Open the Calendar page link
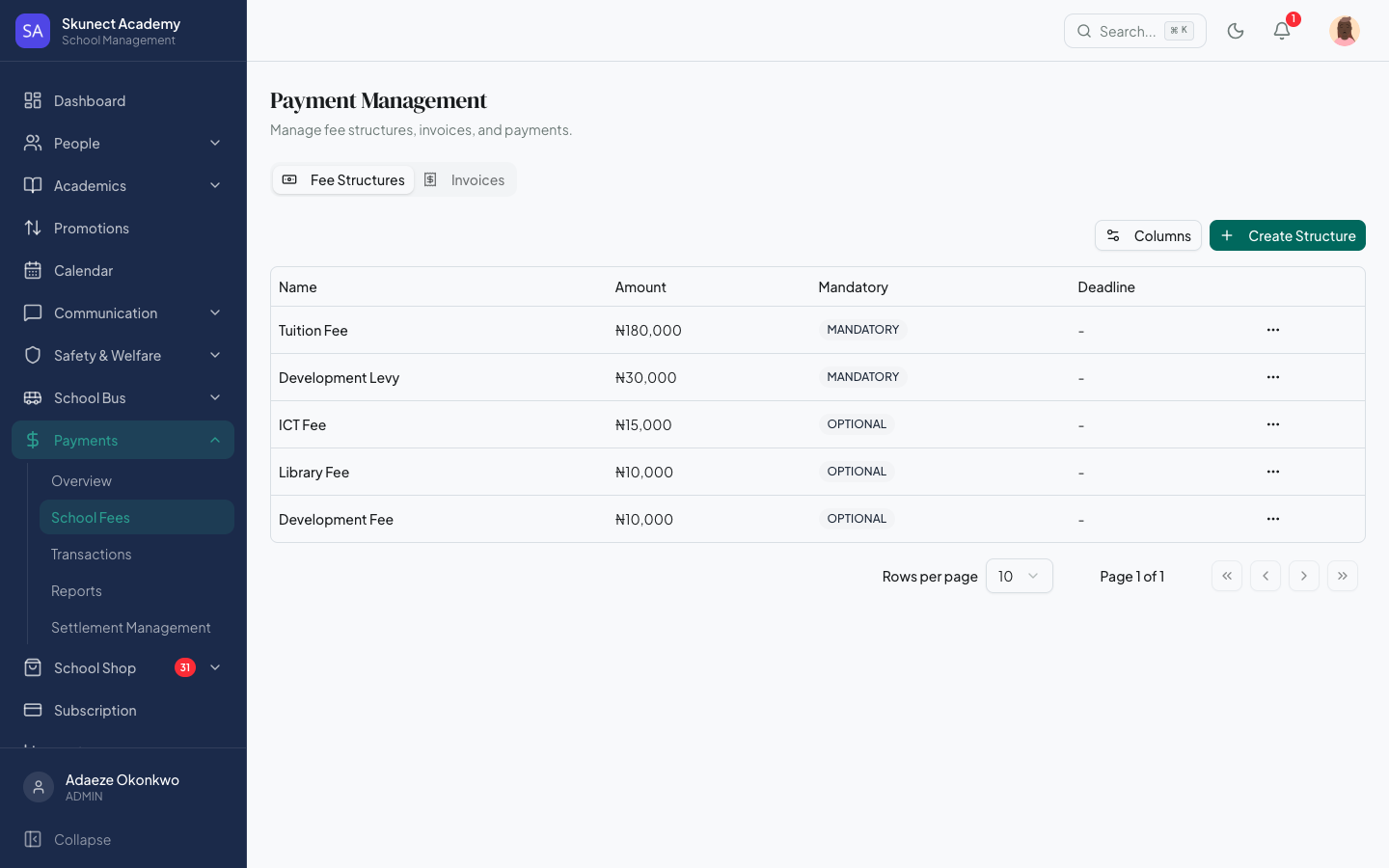Viewport: 1389px width, 868px height. [x=123, y=270]
